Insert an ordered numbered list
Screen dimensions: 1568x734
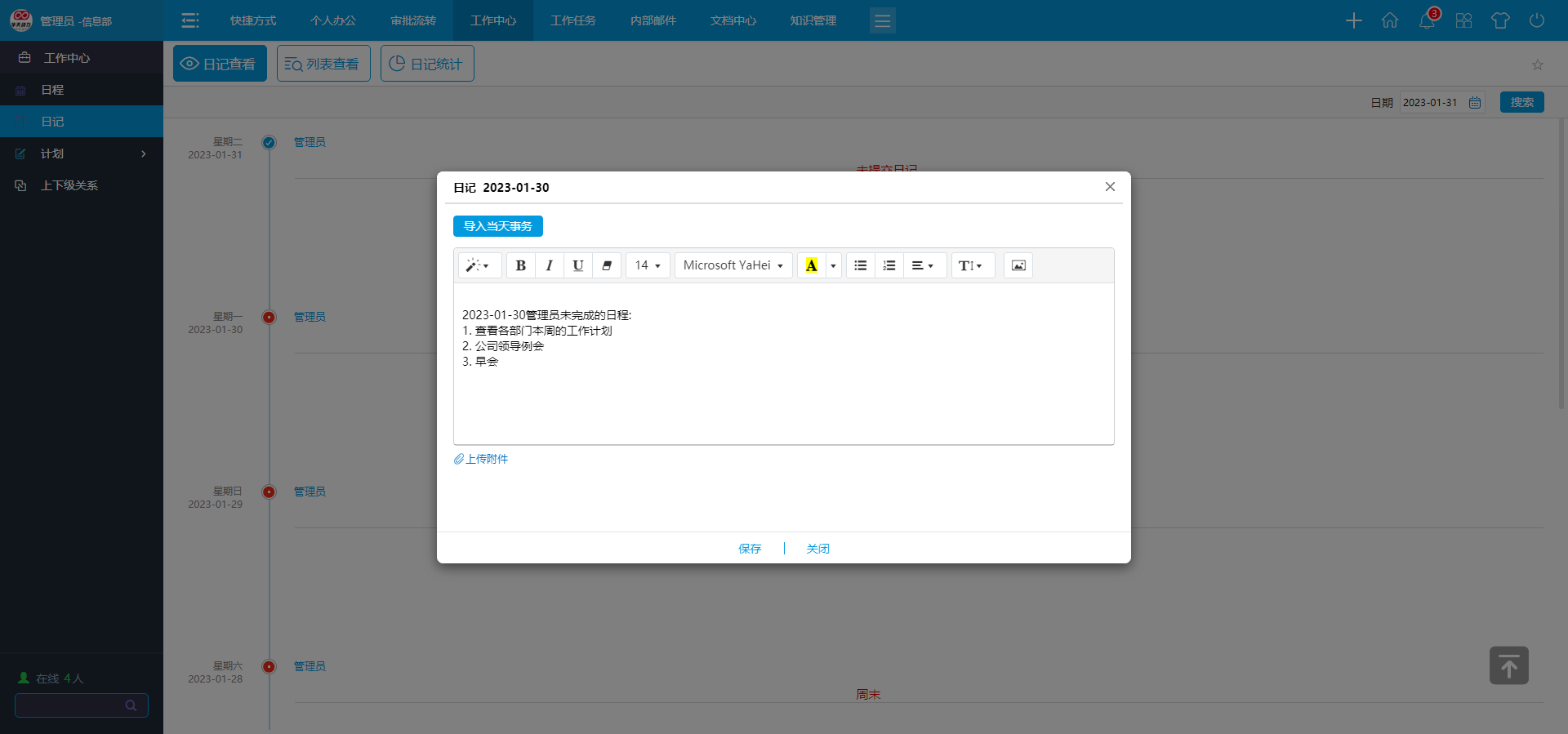click(889, 265)
